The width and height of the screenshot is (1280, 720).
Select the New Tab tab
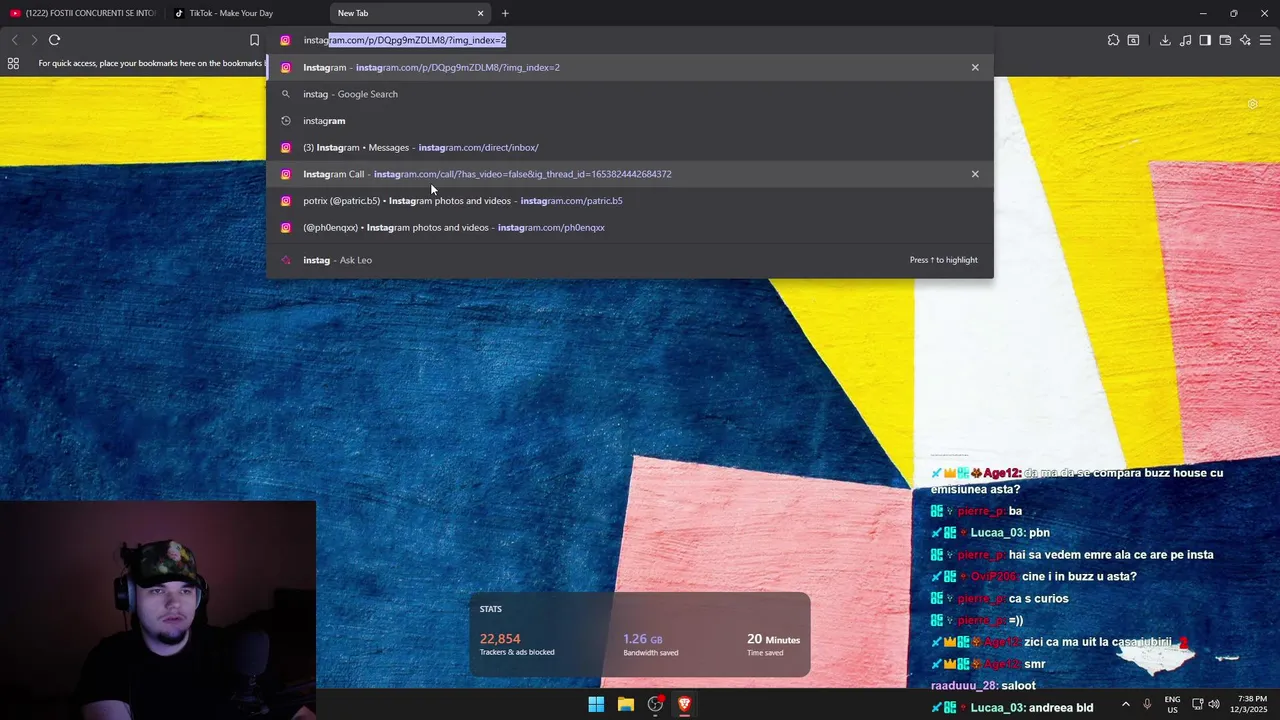tap(410, 13)
